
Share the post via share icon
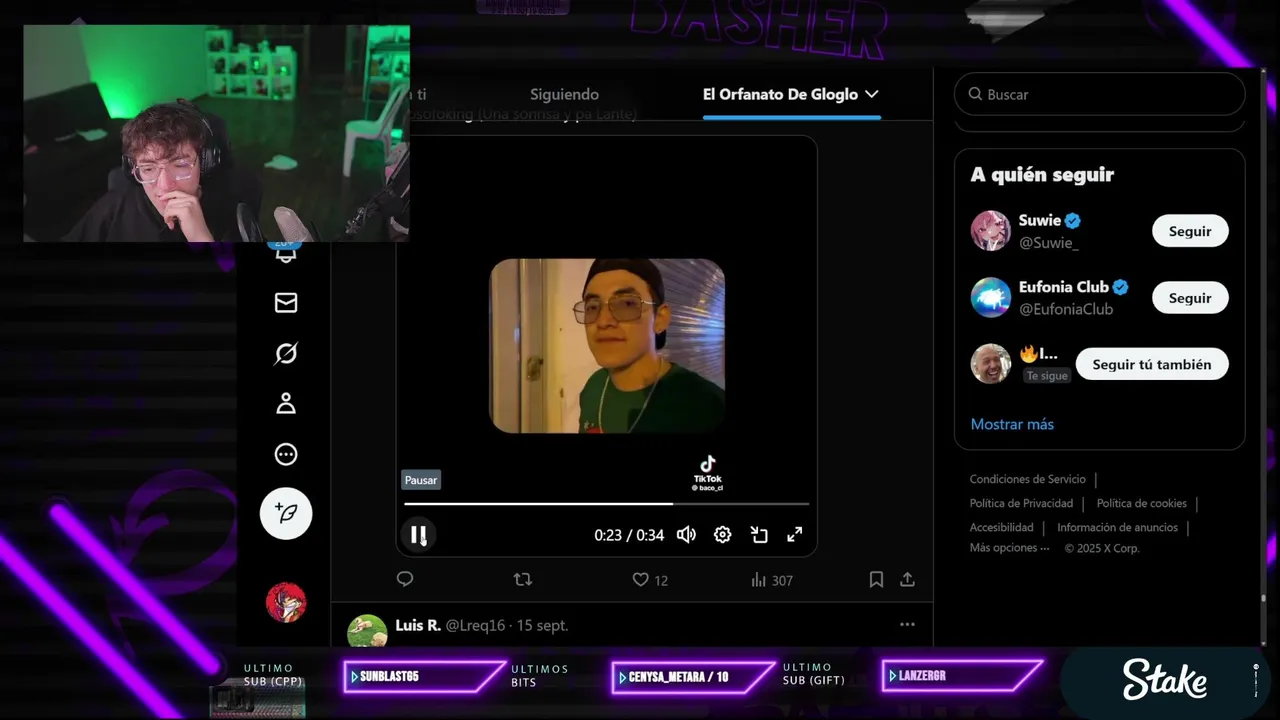point(907,579)
